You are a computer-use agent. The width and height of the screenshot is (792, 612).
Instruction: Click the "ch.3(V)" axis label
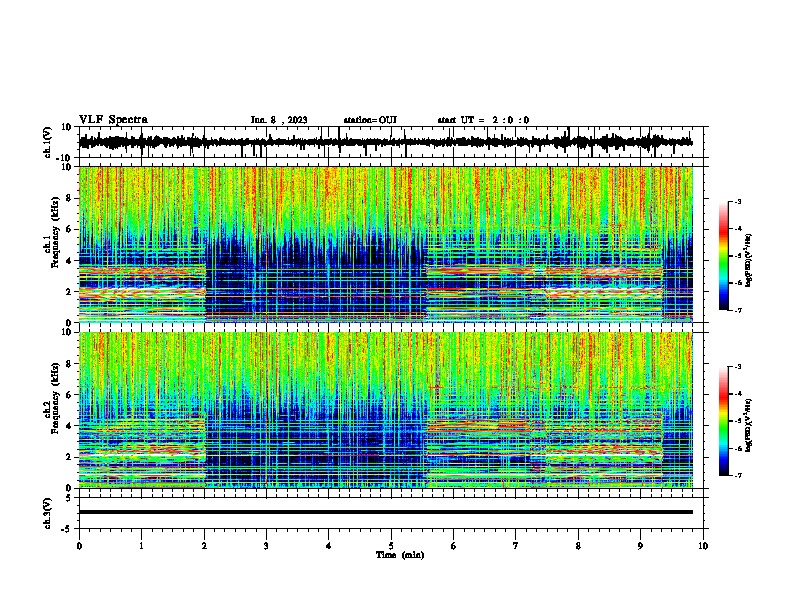(x=47, y=513)
